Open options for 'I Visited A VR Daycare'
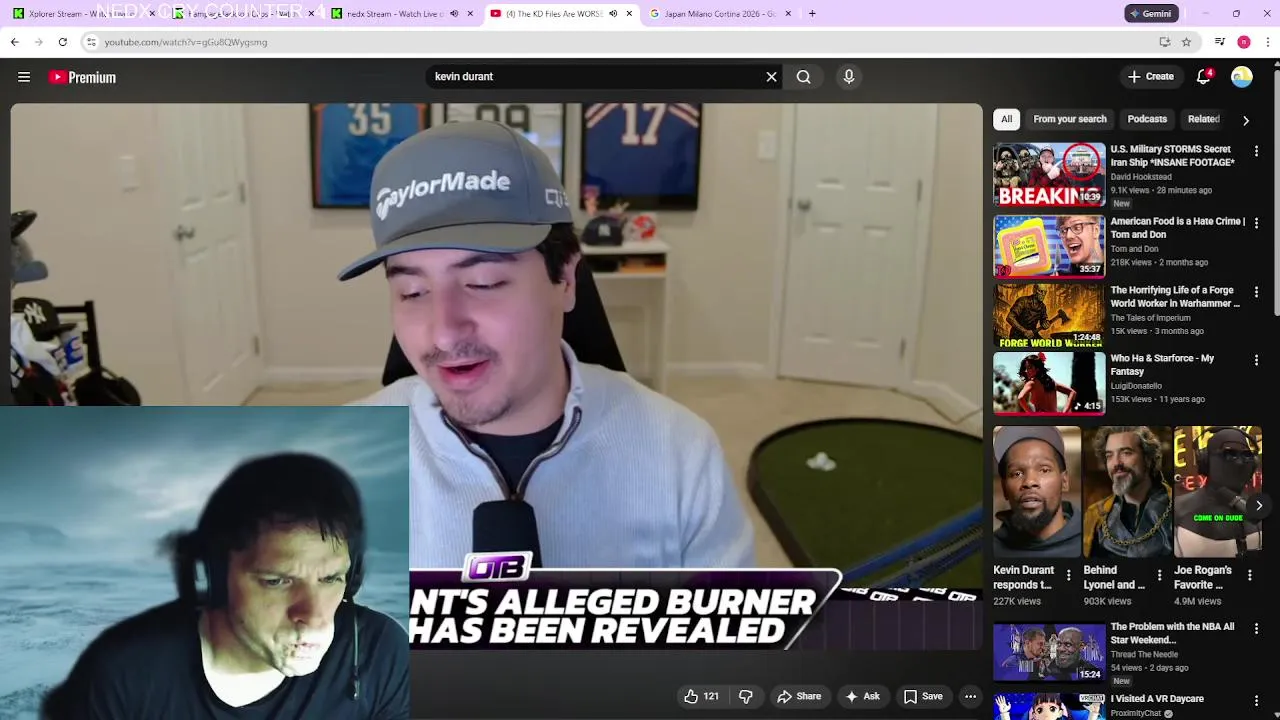 pyautogui.click(x=1257, y=702)
